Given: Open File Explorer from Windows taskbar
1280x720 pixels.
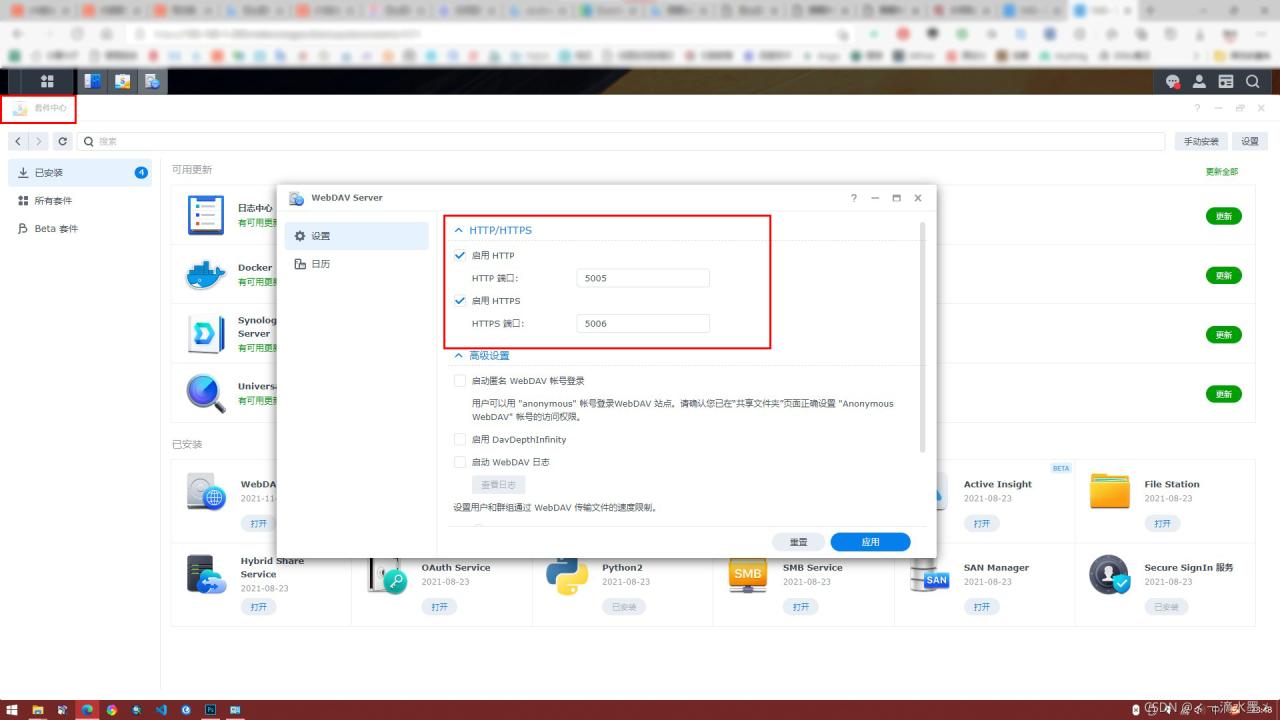Looking at the screenshot, I should click(37, 710).
